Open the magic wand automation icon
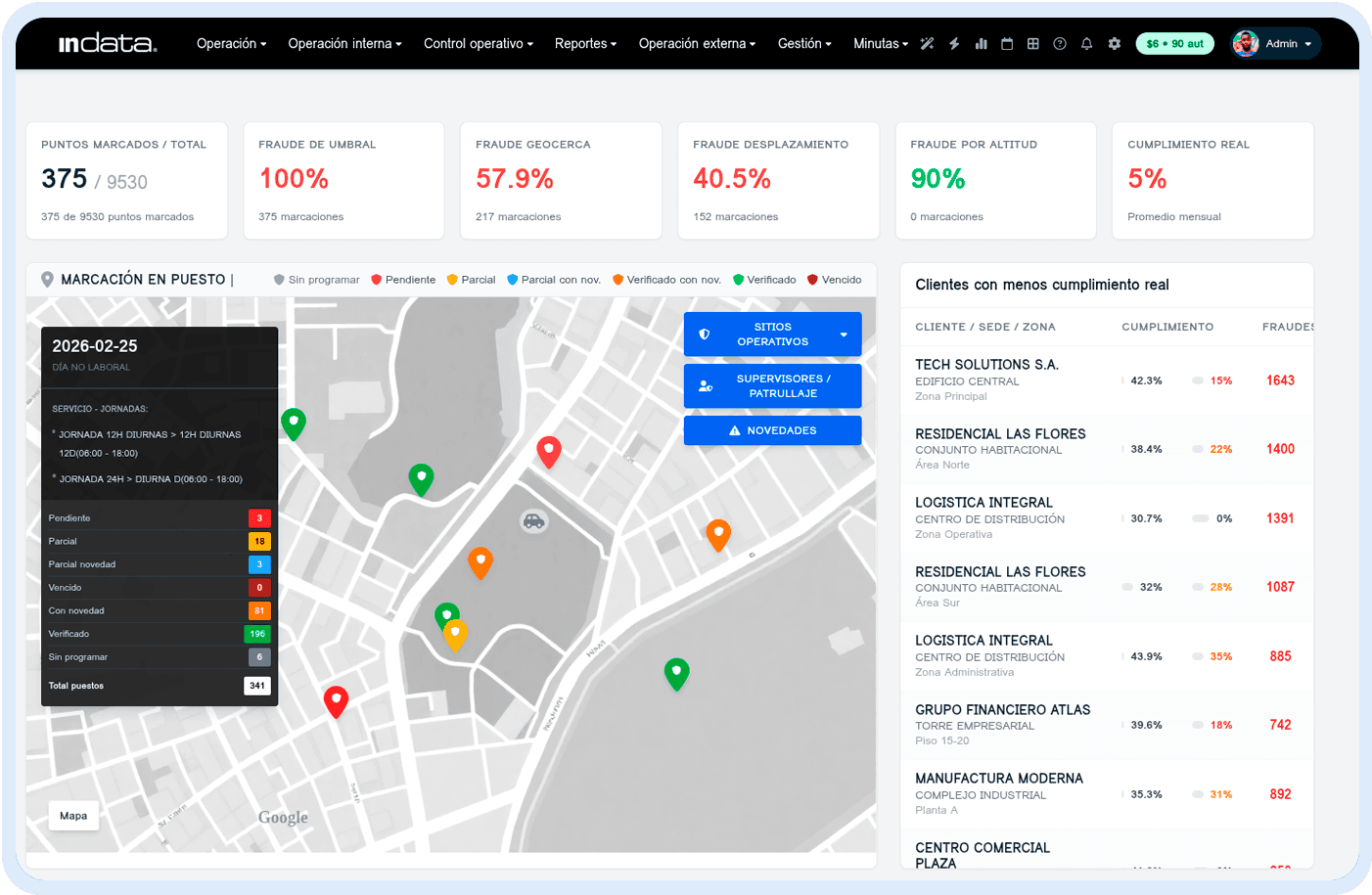The width and height of the screenshot is (1372, 895). (927, 43)
